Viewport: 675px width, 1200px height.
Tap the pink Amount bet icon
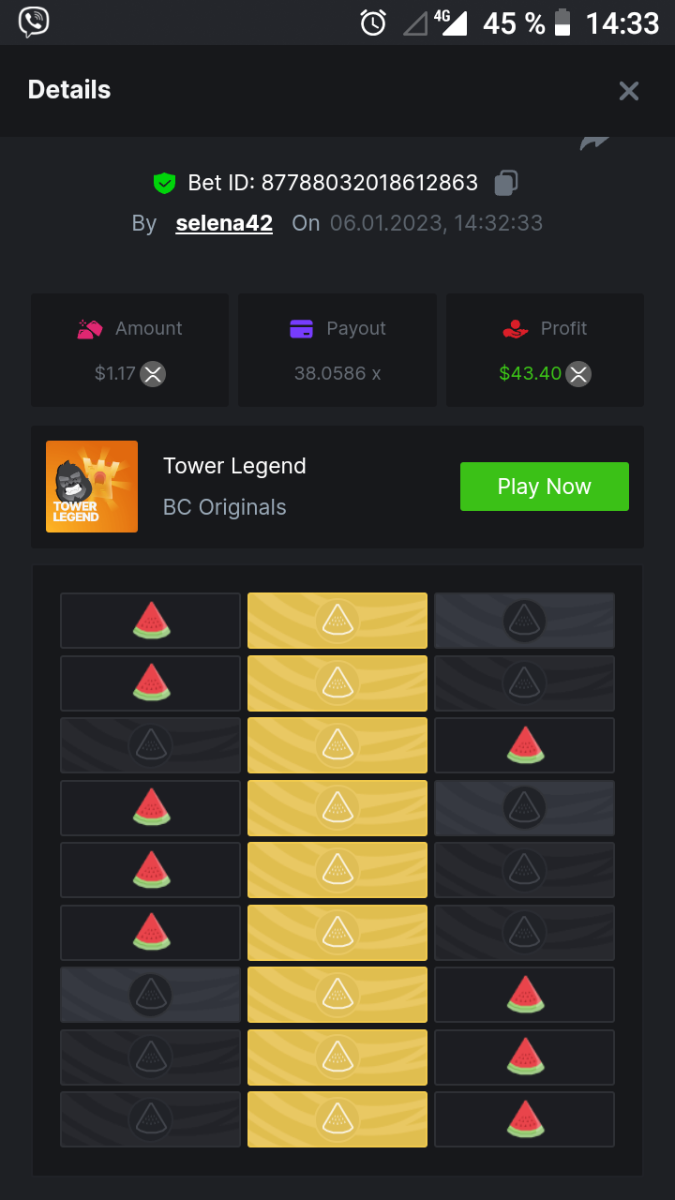pyautogui.click(x=90, y=329)
